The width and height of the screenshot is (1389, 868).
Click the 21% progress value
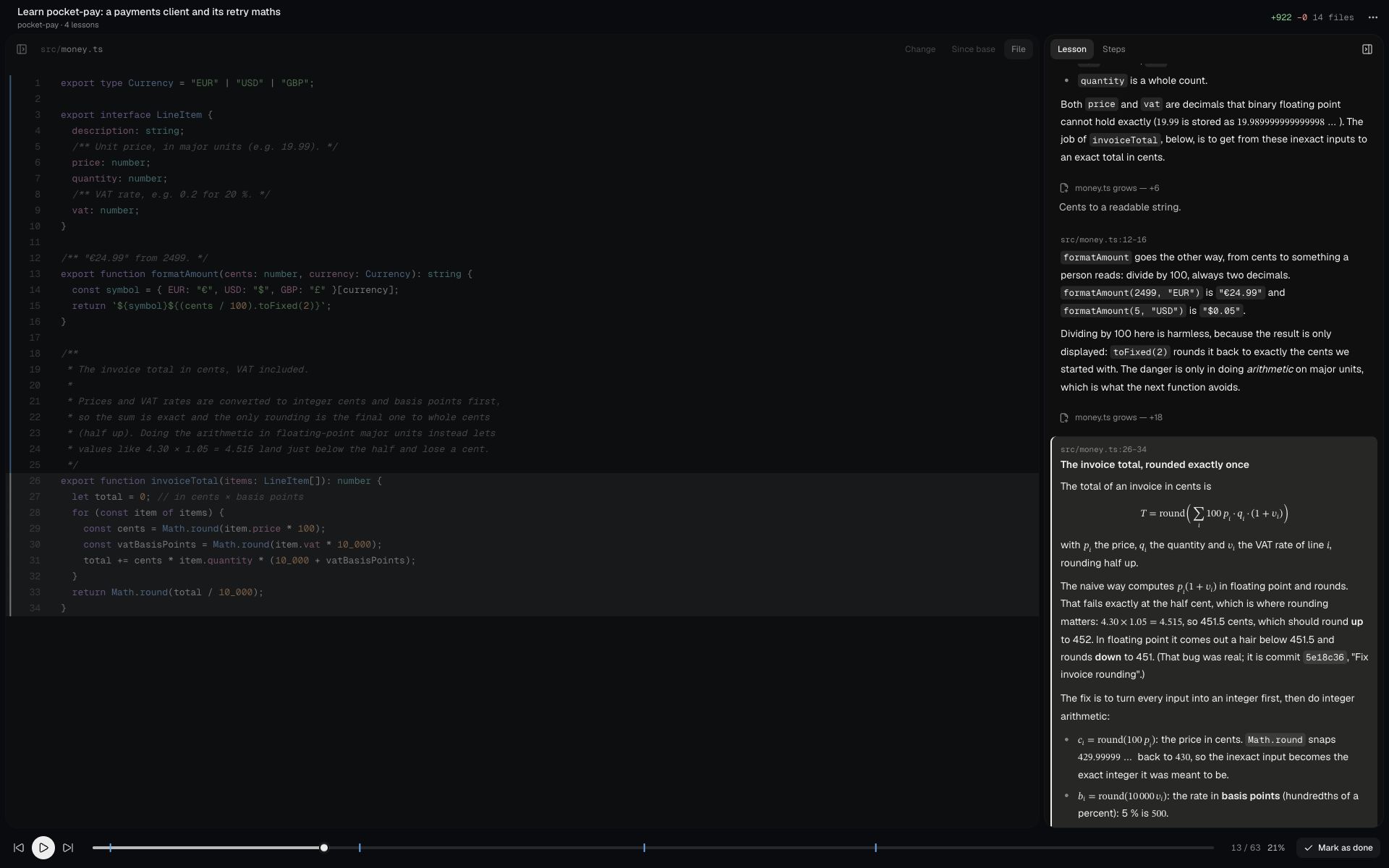(x=1276, y=848)
